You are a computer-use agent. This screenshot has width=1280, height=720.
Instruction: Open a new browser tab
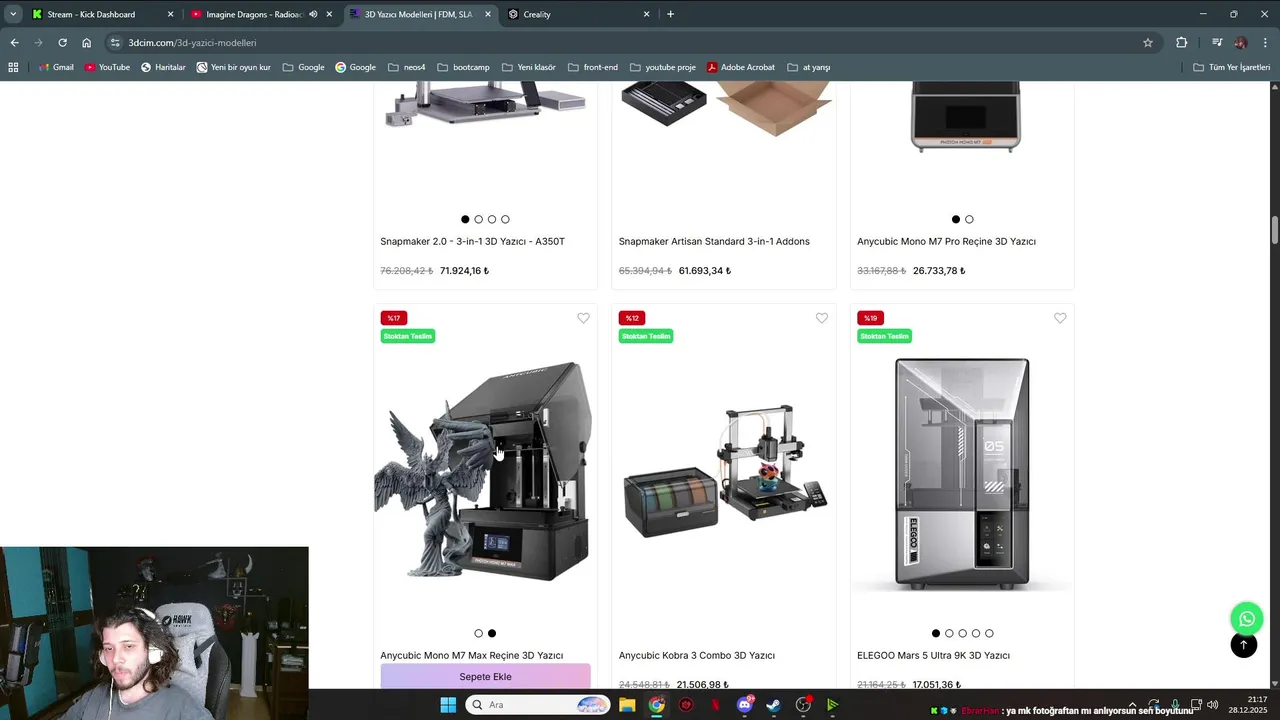670,14
